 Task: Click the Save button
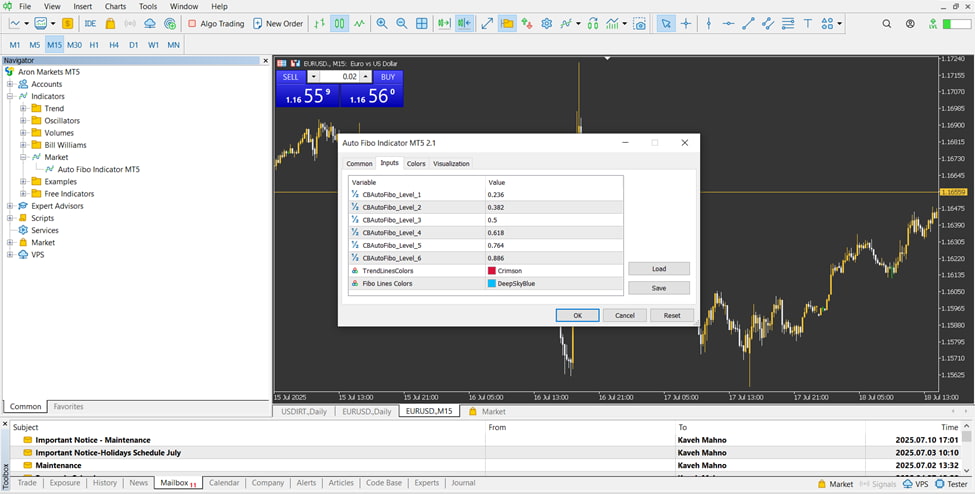tap(659, 288)
